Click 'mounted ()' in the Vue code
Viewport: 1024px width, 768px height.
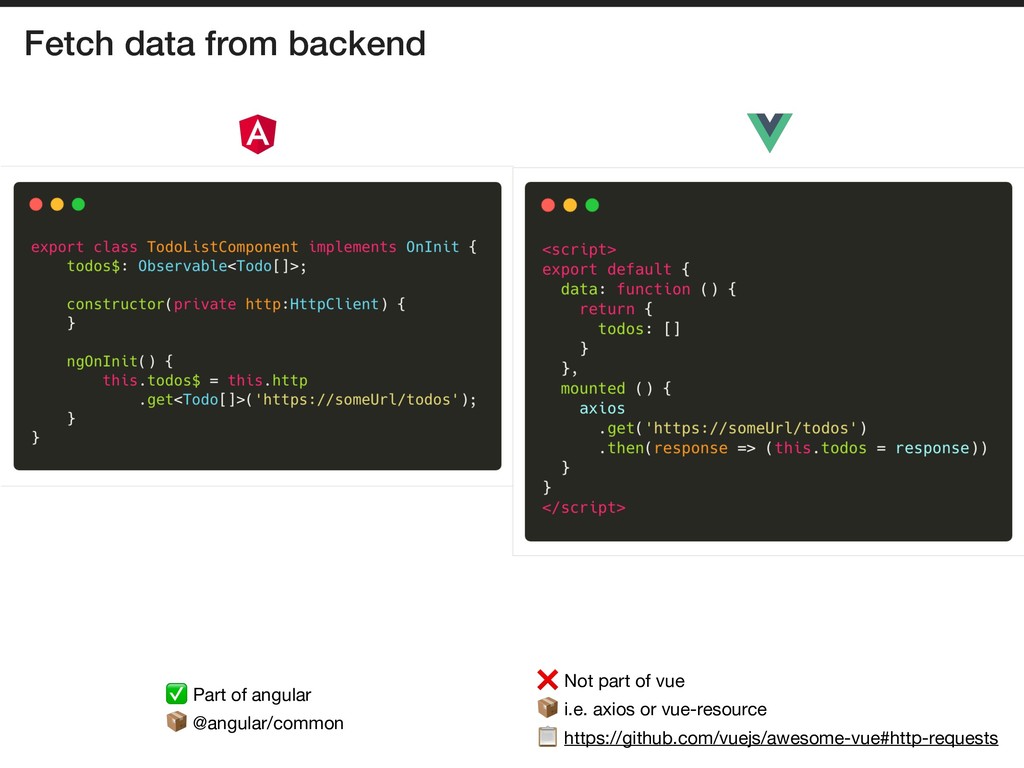(x=606, y=389)
